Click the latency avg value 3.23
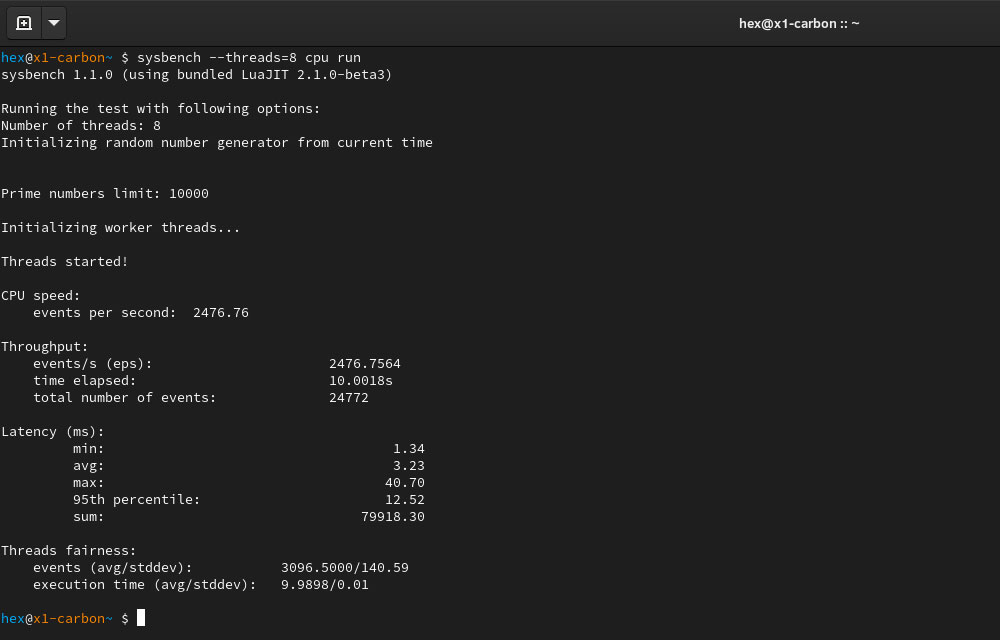The height and width of the screenshot is (640, 1000). tap(408, 466)
